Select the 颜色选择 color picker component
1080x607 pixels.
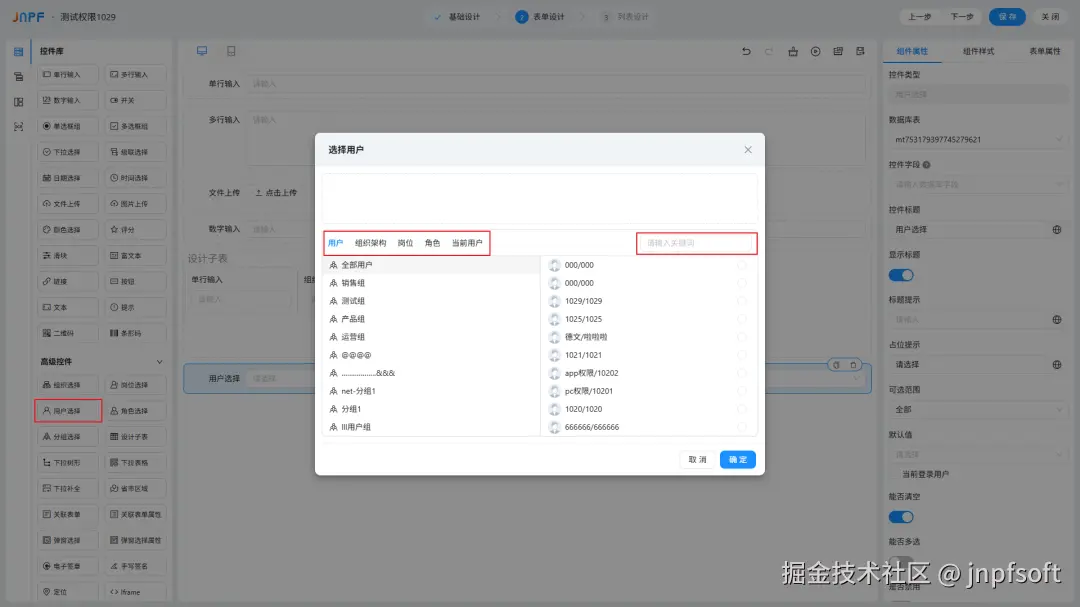(67, 229)
